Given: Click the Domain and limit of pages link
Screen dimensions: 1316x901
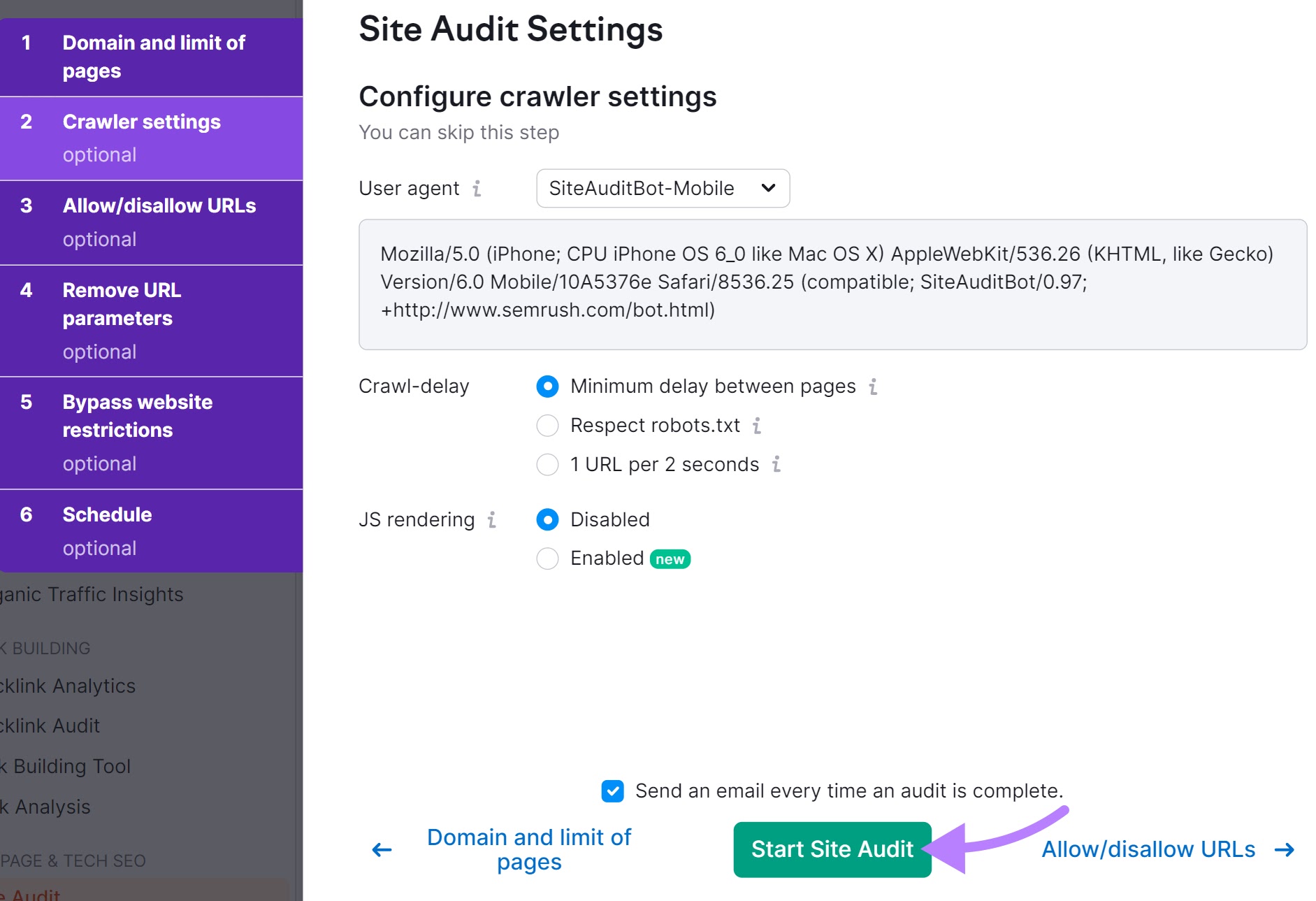Looking at the screenshot, I should click(x=528, y=849).
